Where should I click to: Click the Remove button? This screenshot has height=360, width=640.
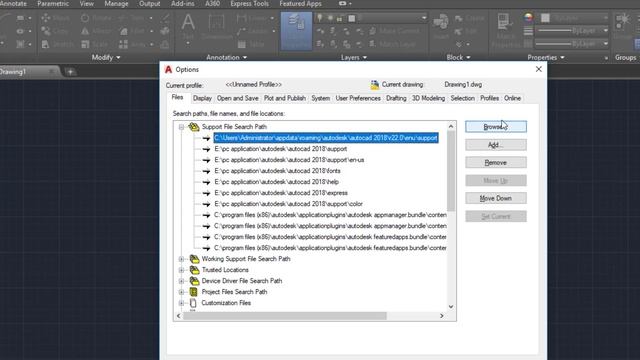click(496, 163)
